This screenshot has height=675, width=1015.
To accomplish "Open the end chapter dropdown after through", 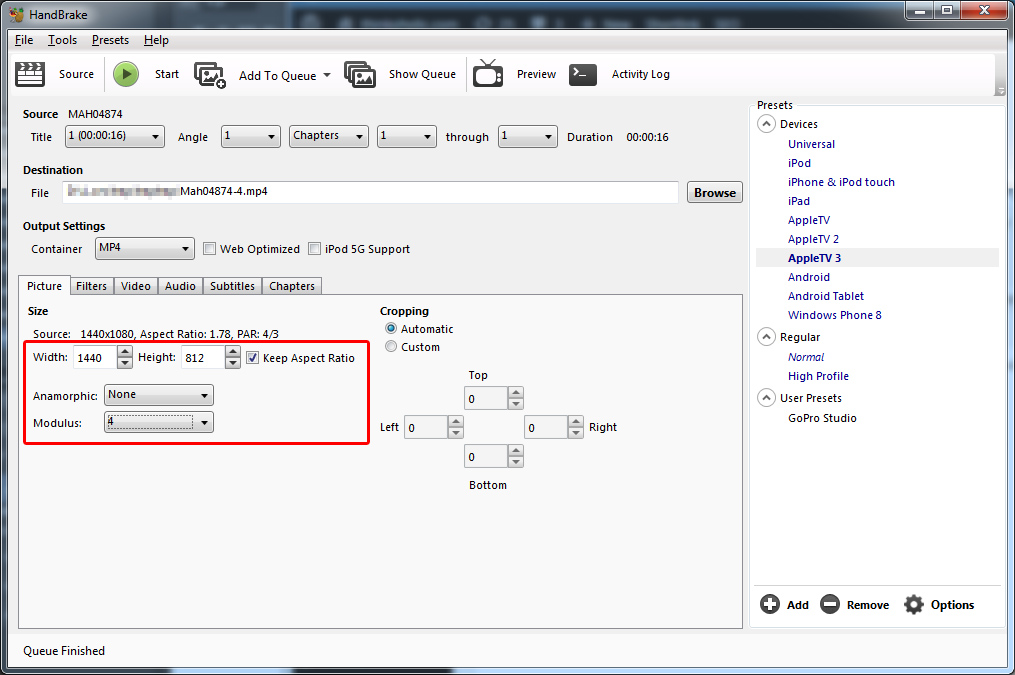I will [528, 137].
